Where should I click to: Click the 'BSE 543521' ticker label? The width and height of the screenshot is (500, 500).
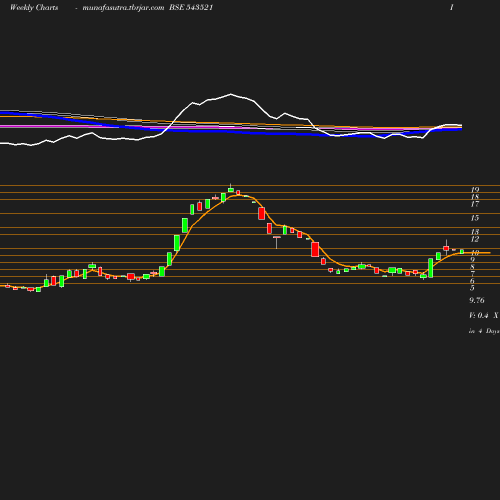[x=191, y=7]
